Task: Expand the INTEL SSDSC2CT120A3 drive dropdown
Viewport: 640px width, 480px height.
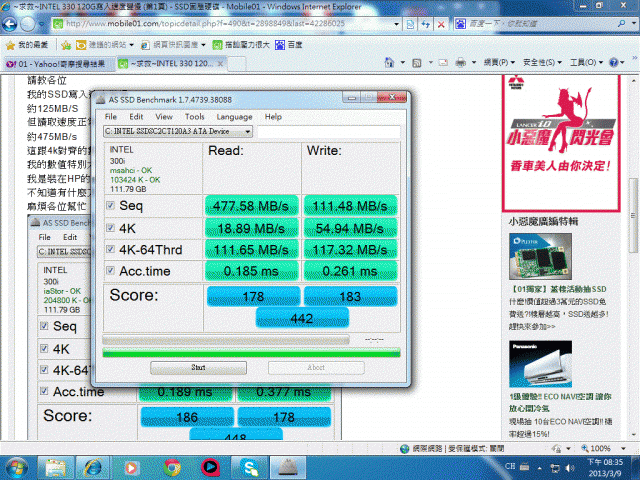Action: (x=247, y=131)
